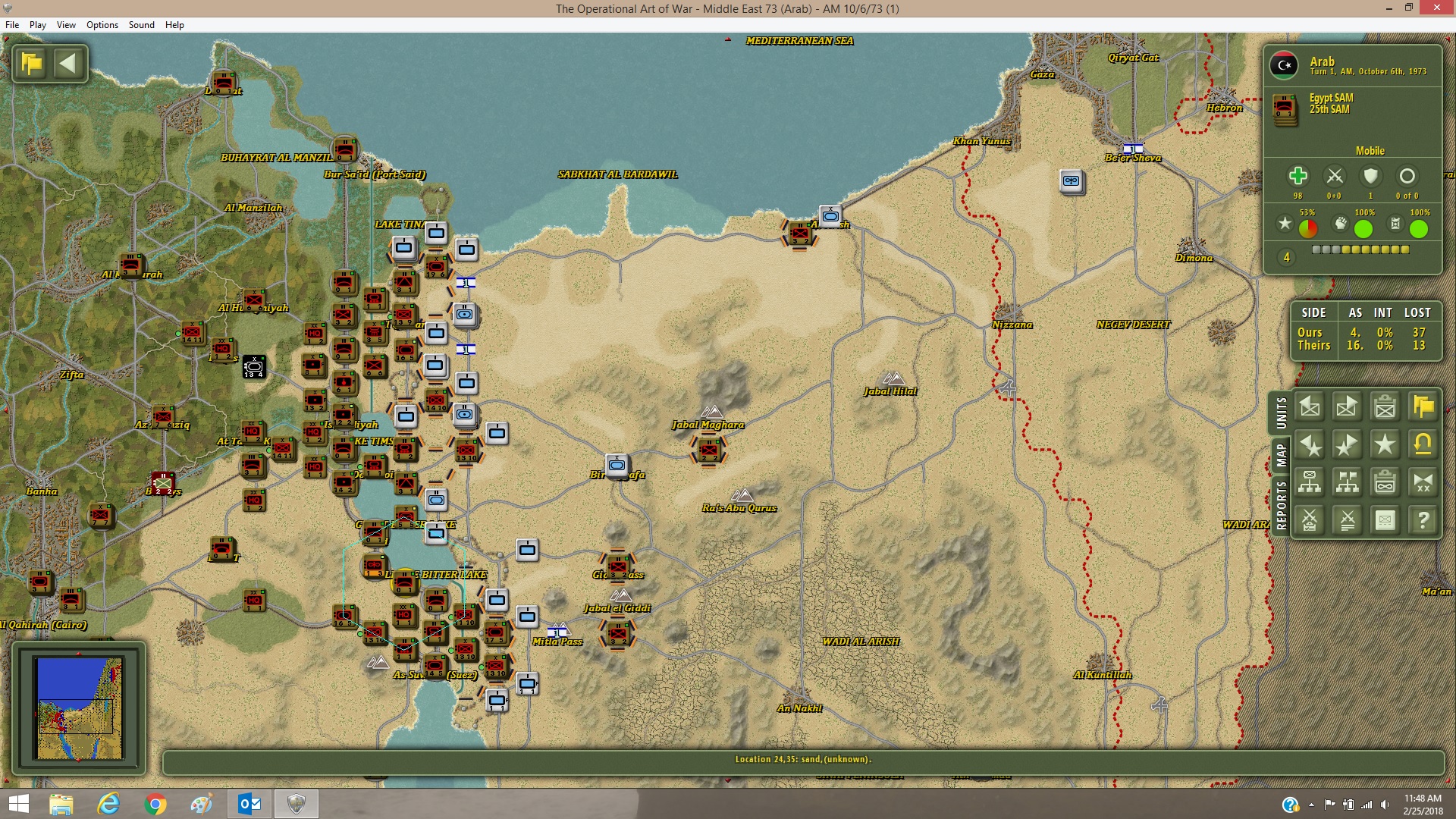Click the next unit button with right arrow
Viewport: 1456px width, 819px height.
(x=1347, y=407)
